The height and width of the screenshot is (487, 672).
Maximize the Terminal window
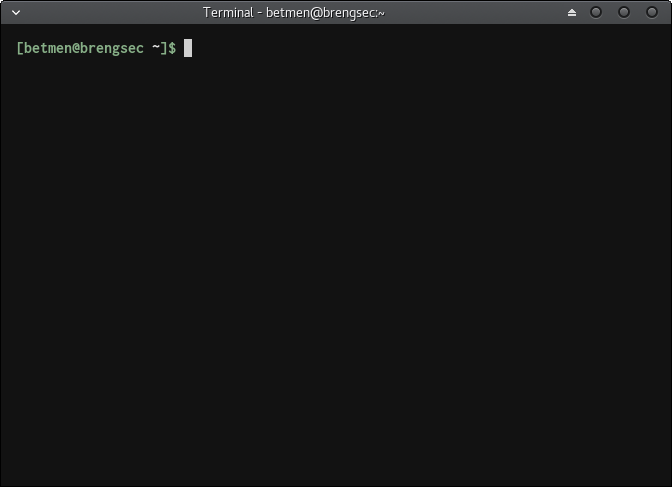click(x=624, y=12)
